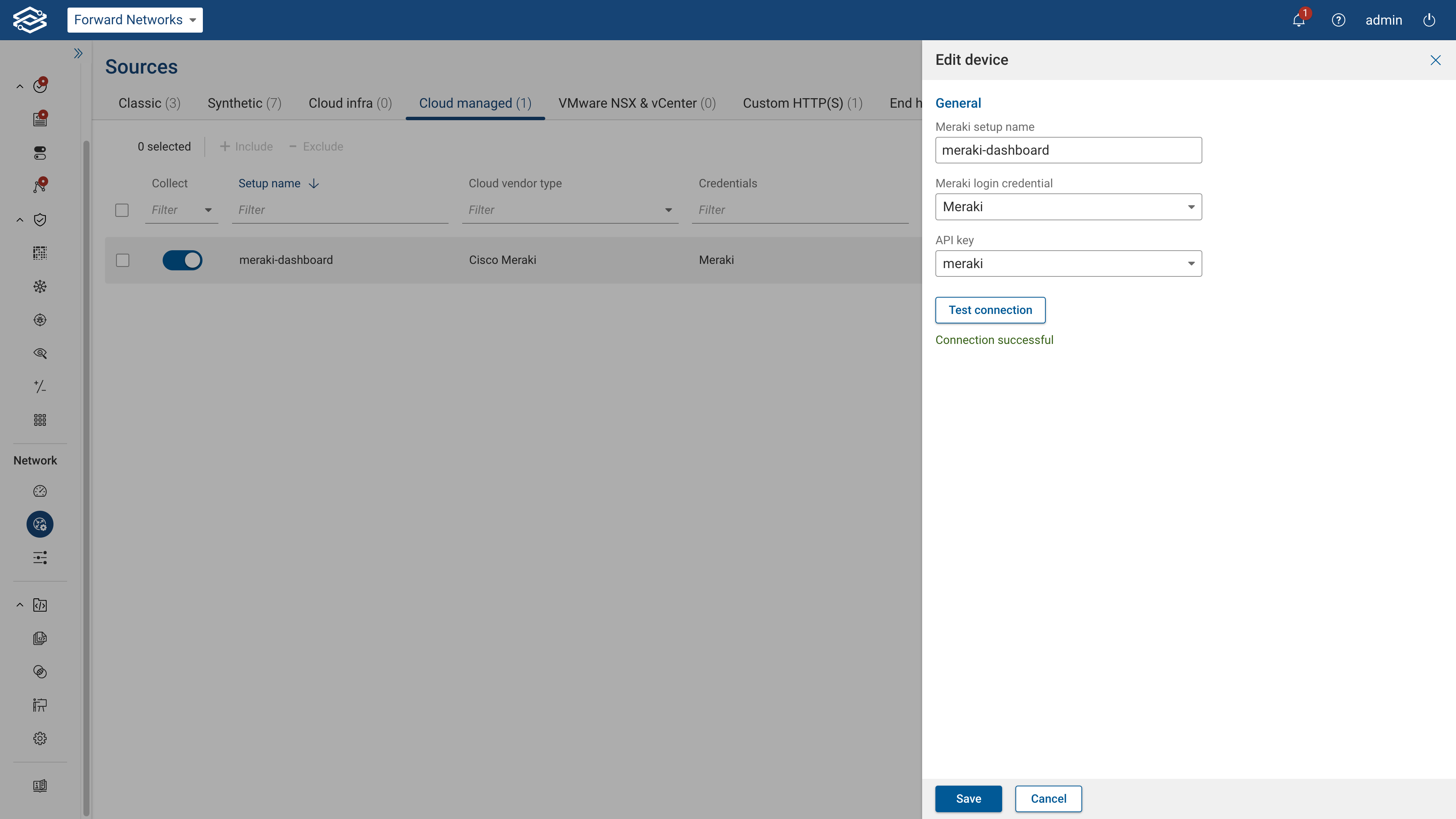
Task: Disable collection for meraki-dashboard
Action: click(182, 260)
